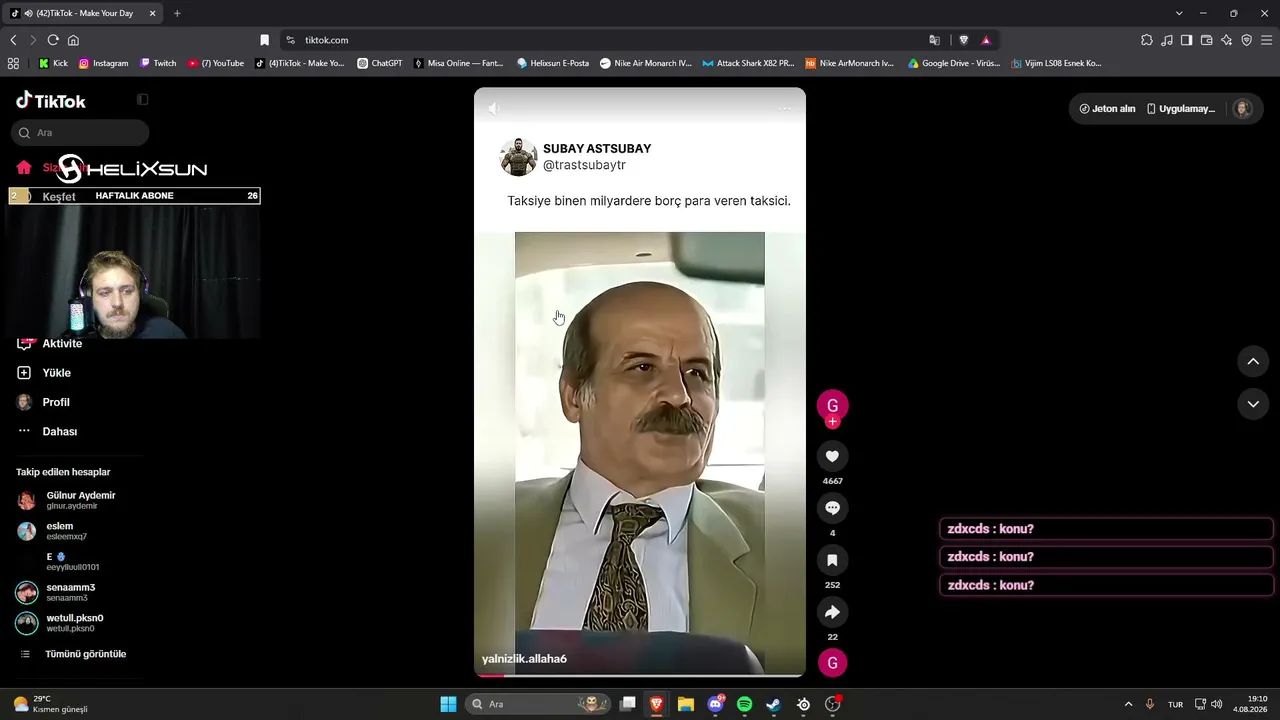Close the TikTok - Make Your Day tab
Screen dimensions: 1280x720
152,13
